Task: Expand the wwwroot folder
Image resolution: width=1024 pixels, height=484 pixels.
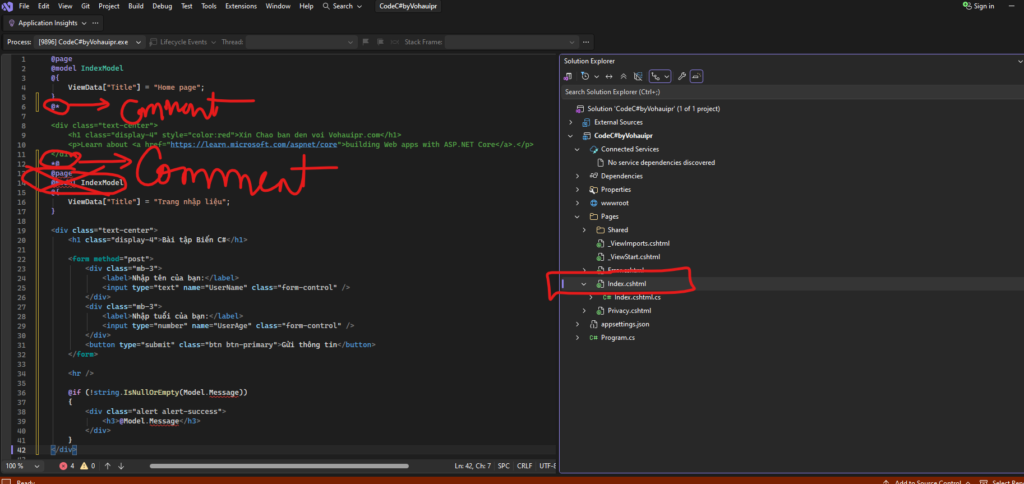Action: pos(578,202)
